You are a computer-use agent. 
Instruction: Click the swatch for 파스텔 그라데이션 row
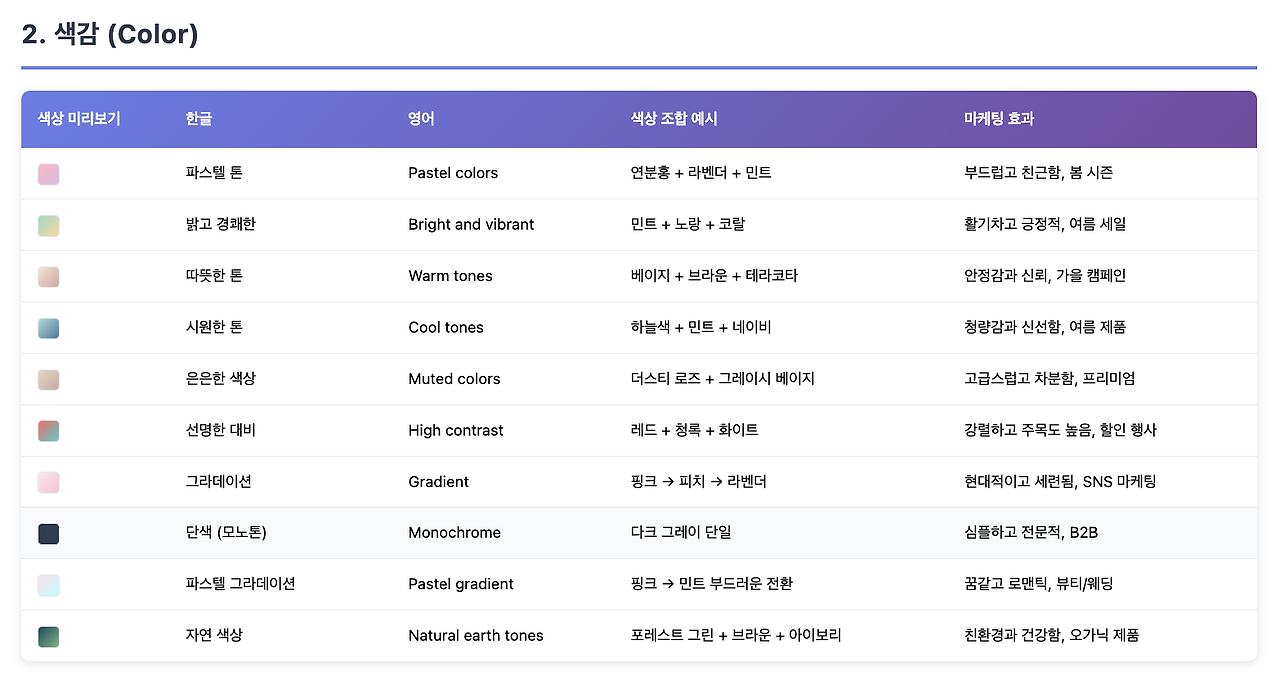49,585
